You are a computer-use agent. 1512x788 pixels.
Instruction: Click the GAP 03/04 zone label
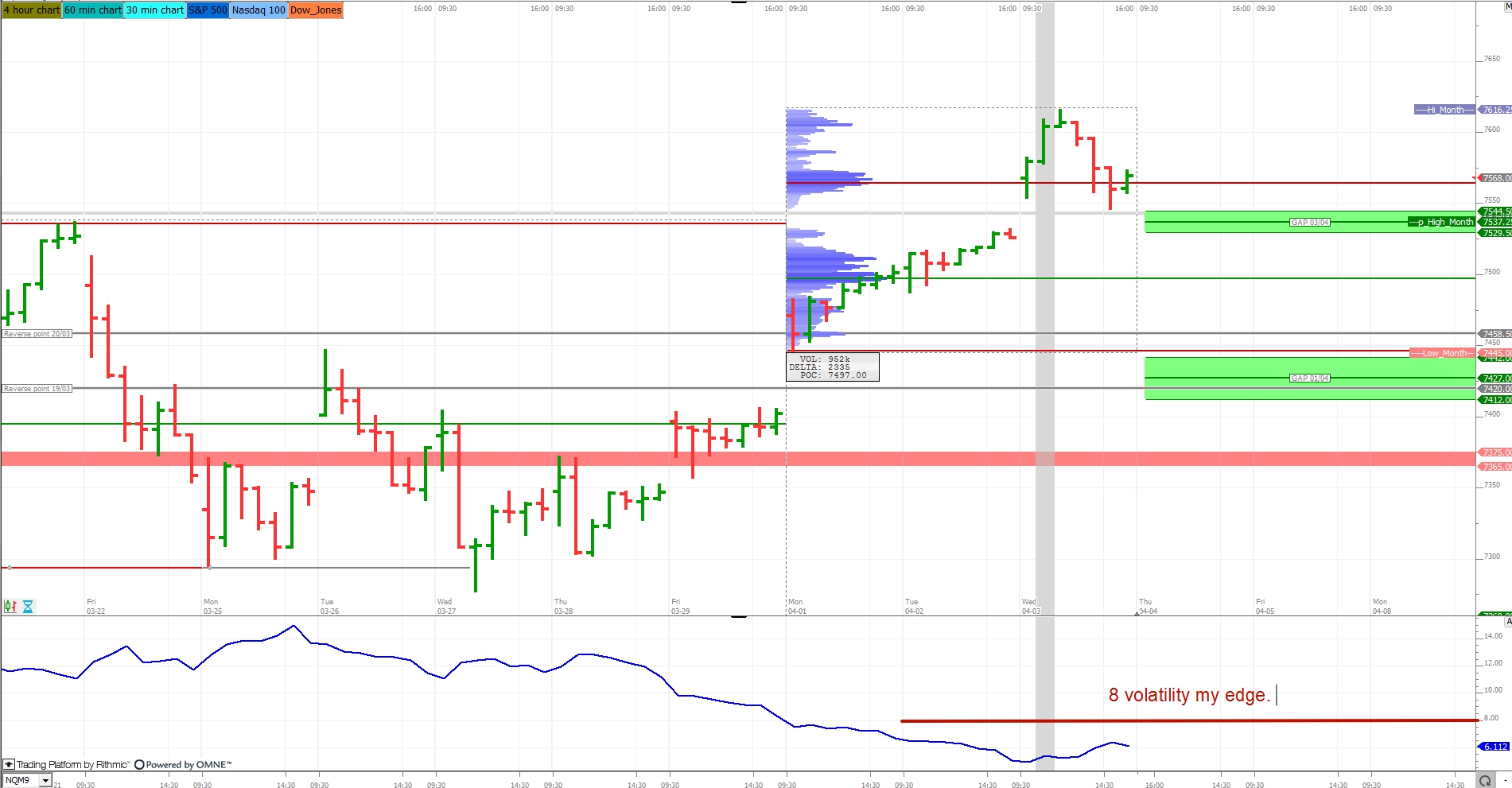coord(1310,222)
